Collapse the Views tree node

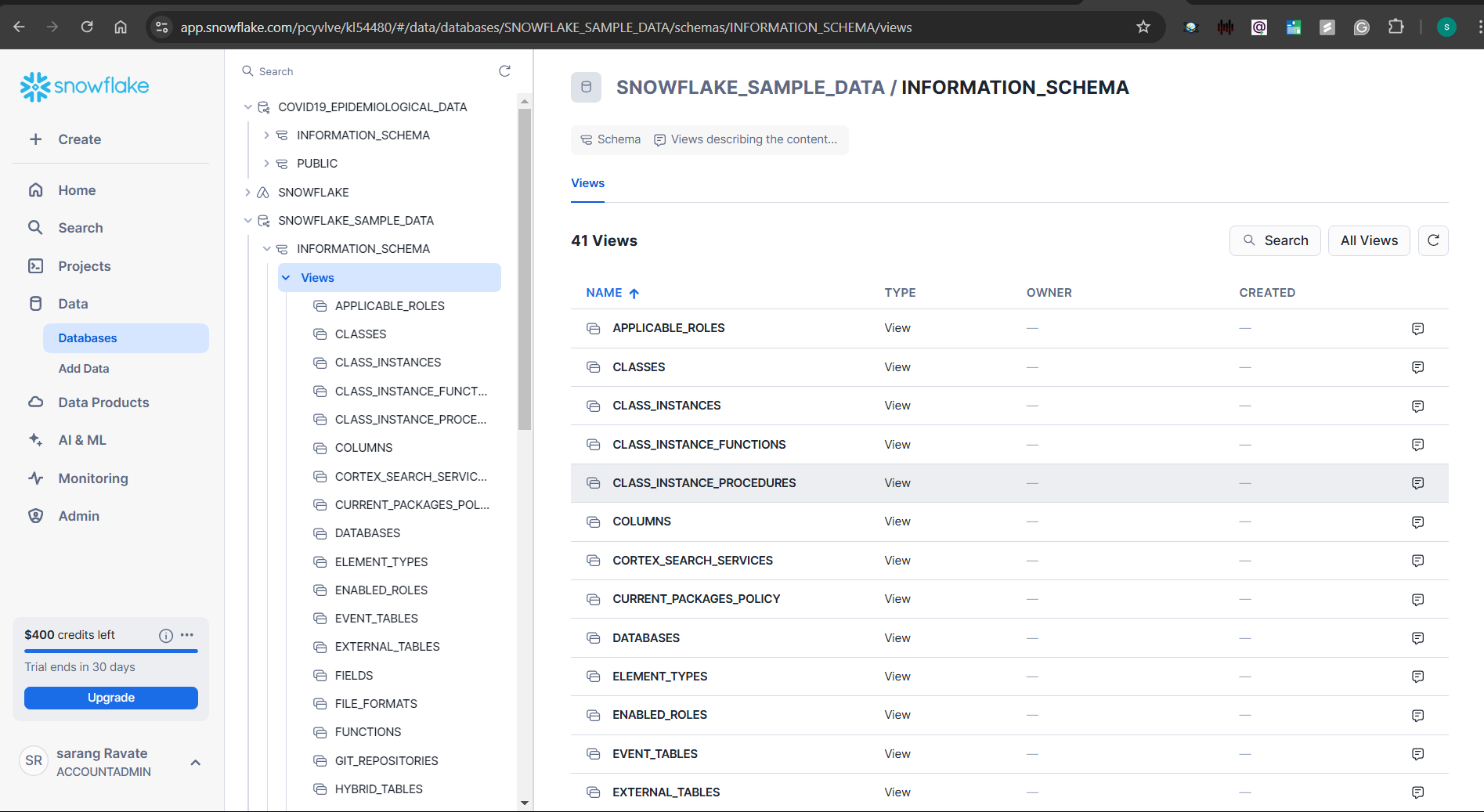pyautogui.click(x=286, y=278)
